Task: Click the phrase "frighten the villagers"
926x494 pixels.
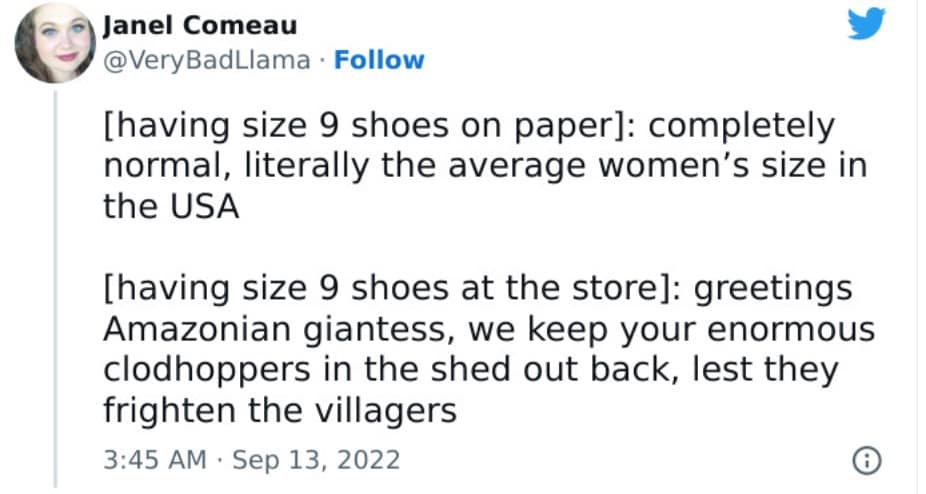Action: tap(280, 409)
